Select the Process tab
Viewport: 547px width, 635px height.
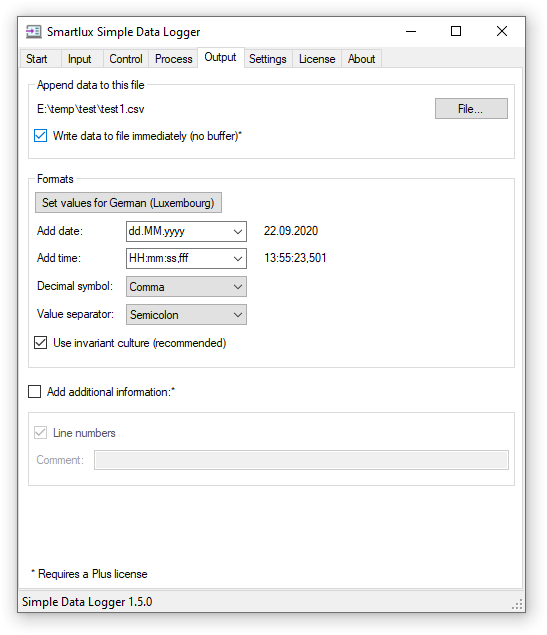point(174,59)
